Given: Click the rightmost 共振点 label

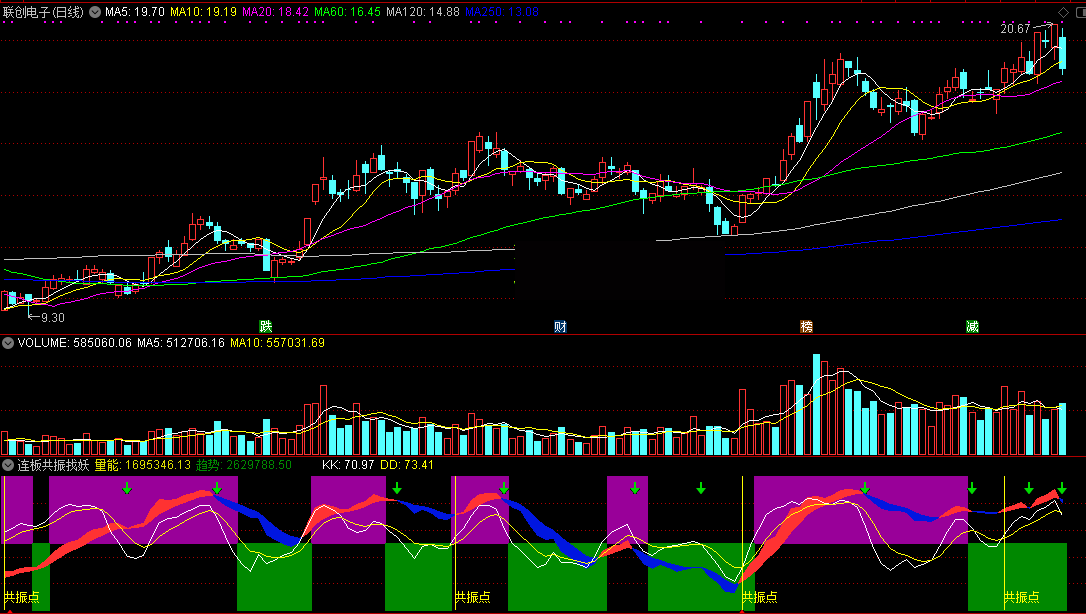Looking at the screenshot, I should pyautogui.click(x=1022, y=597).
